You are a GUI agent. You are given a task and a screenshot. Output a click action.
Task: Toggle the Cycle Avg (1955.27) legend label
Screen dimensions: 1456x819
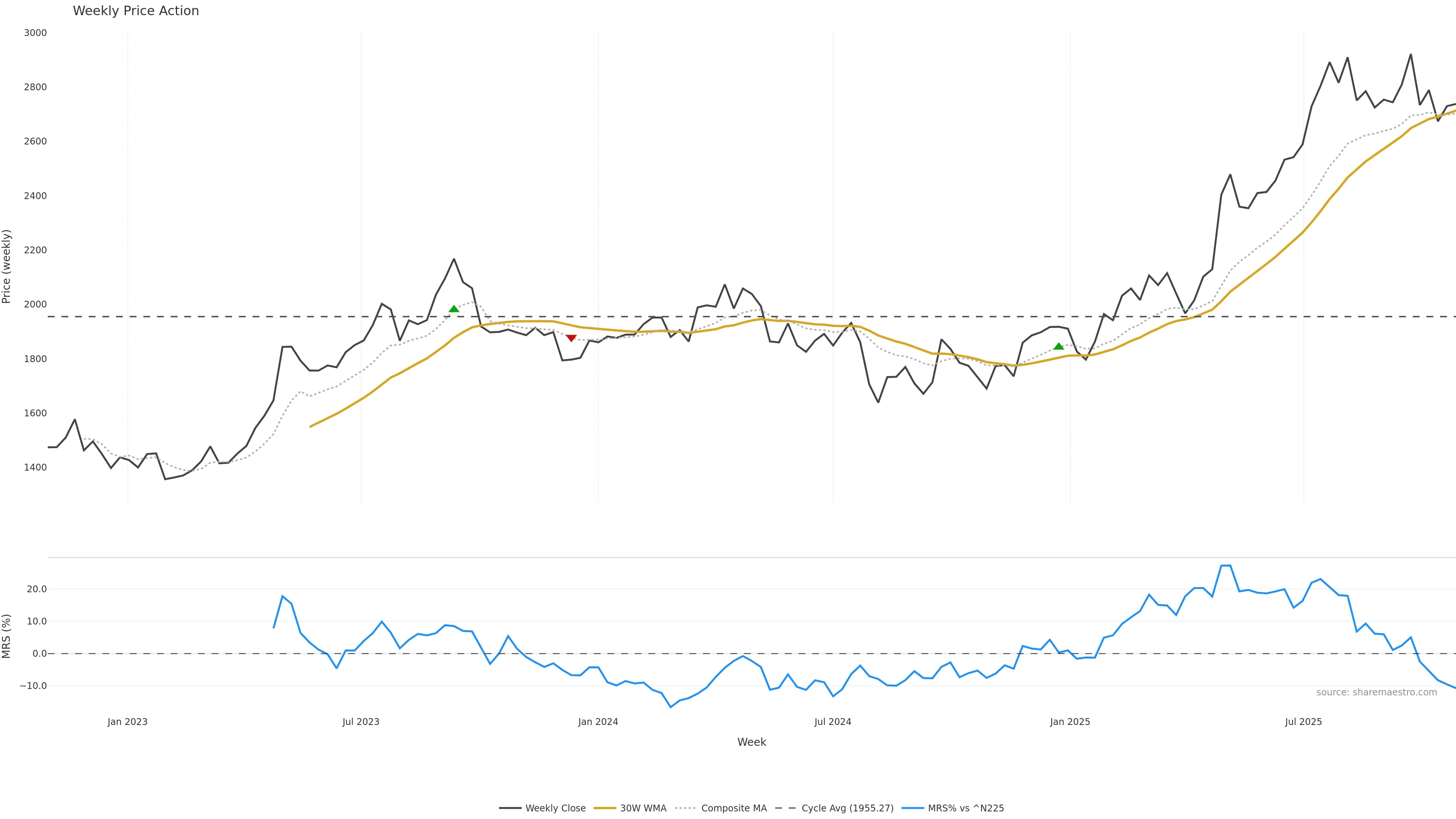click(847, 808)
